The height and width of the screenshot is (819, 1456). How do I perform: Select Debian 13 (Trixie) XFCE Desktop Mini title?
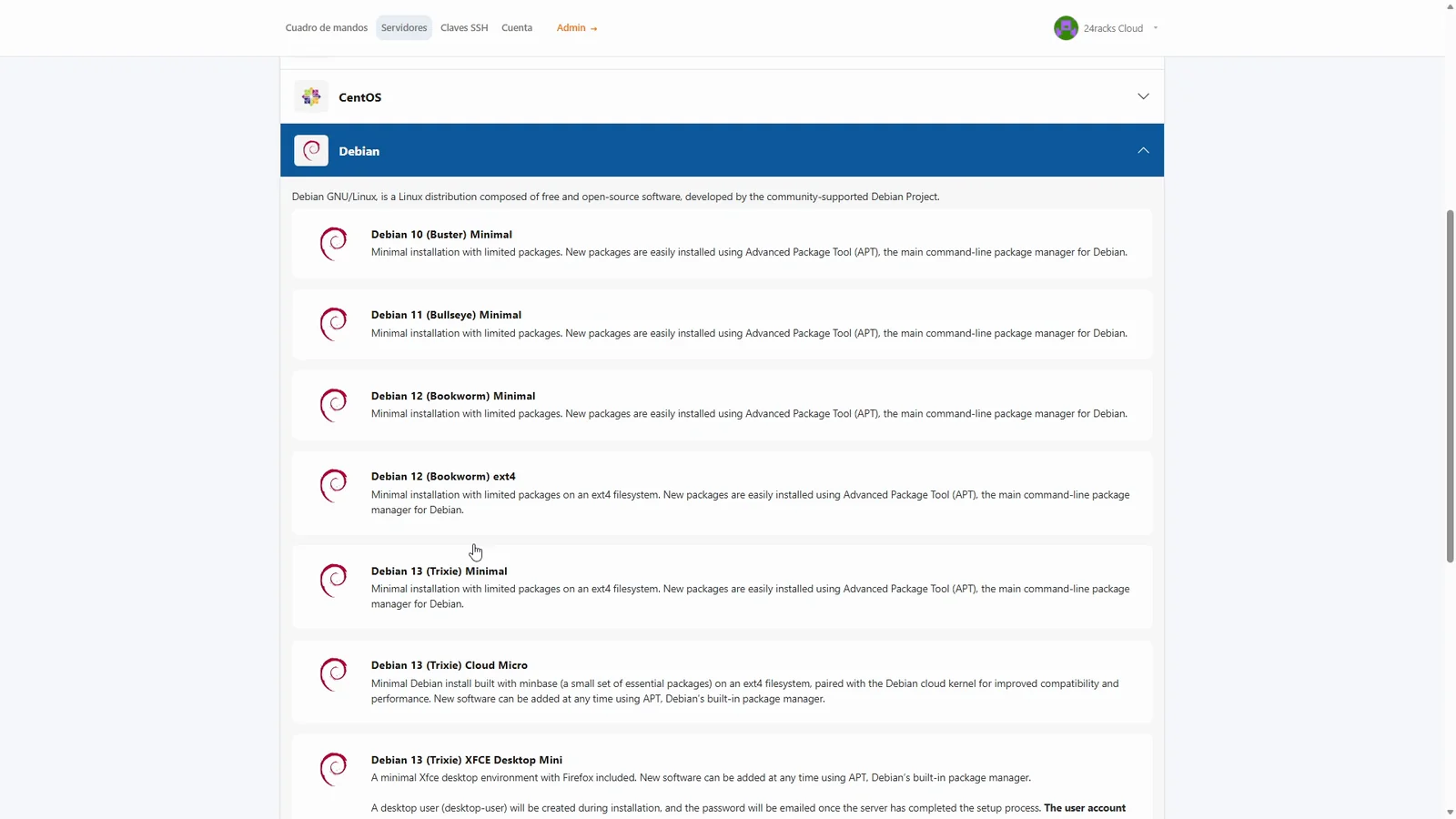467,760
